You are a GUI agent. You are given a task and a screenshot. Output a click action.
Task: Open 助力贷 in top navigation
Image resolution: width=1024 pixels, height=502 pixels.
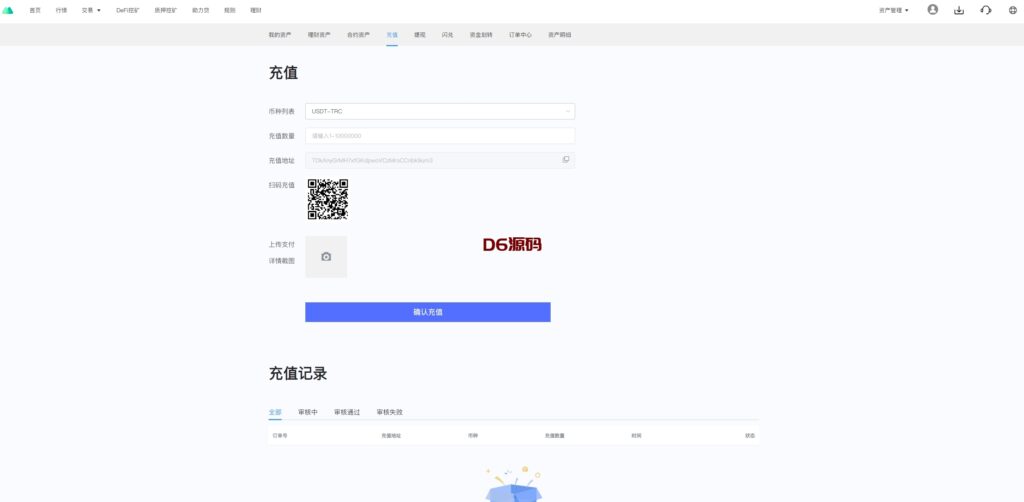tap(200, 10)
